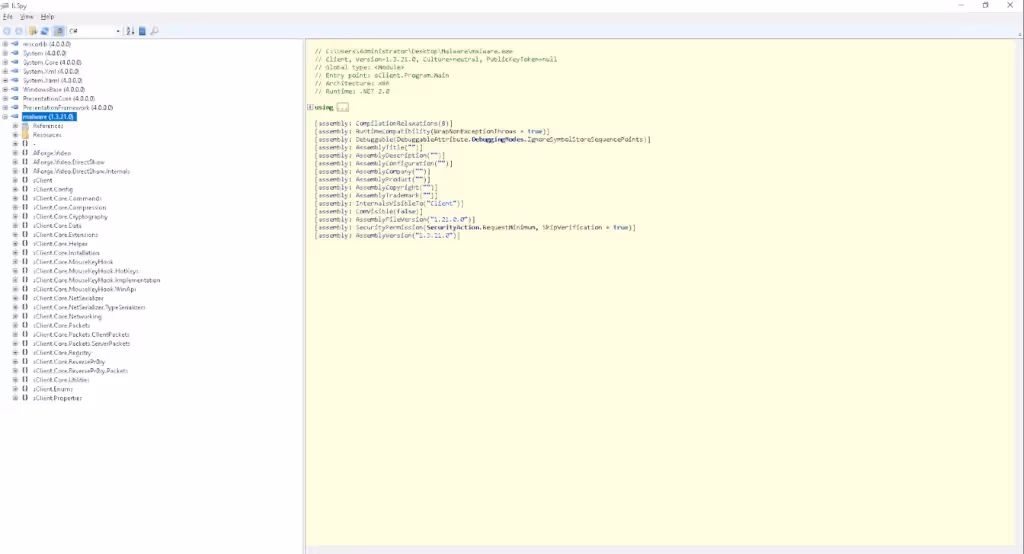Open the View menu
The image size is (1024, 554).
[x=27, y=16]
